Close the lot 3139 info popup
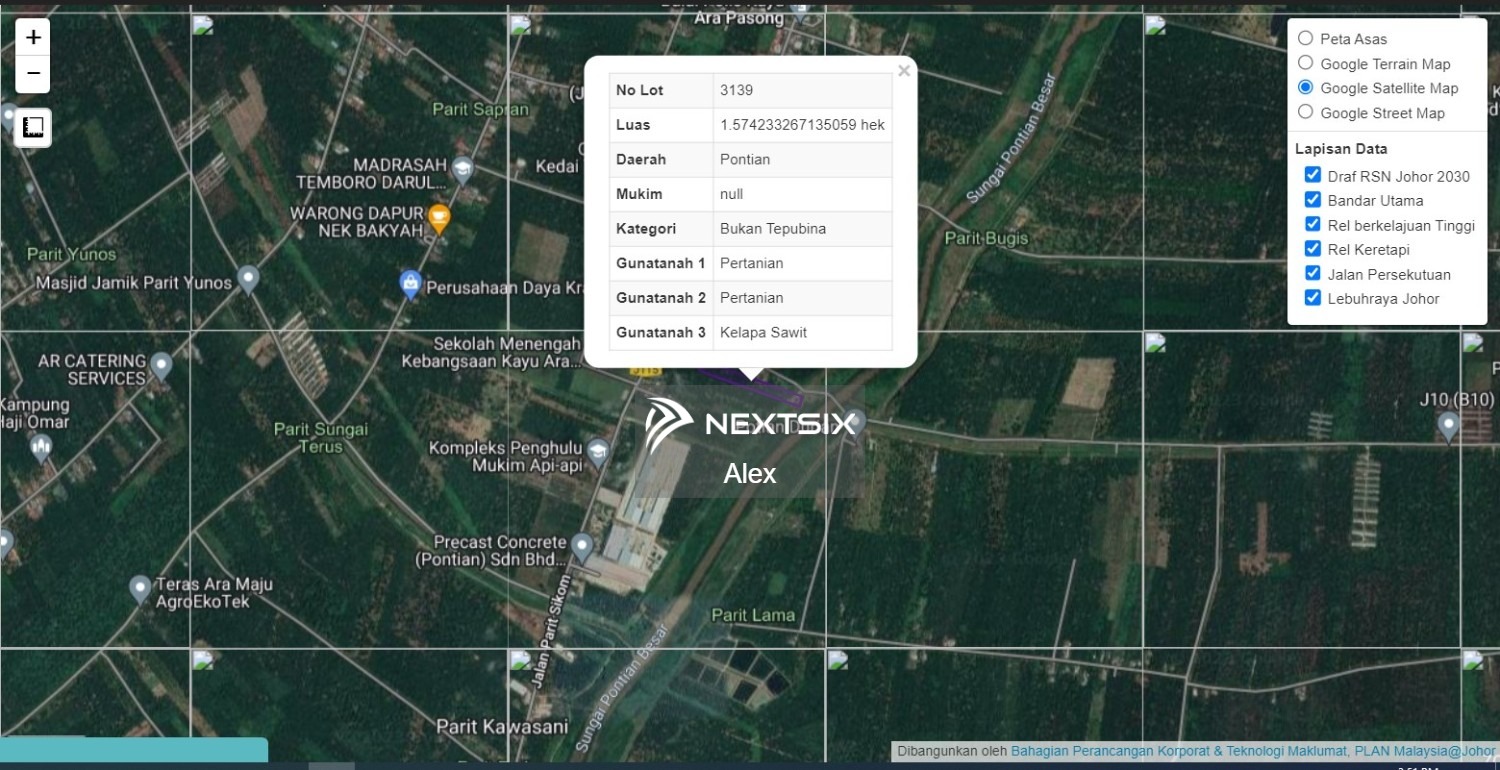The width and height of the screenshot is (1500, 770). (x=904, y=70)
